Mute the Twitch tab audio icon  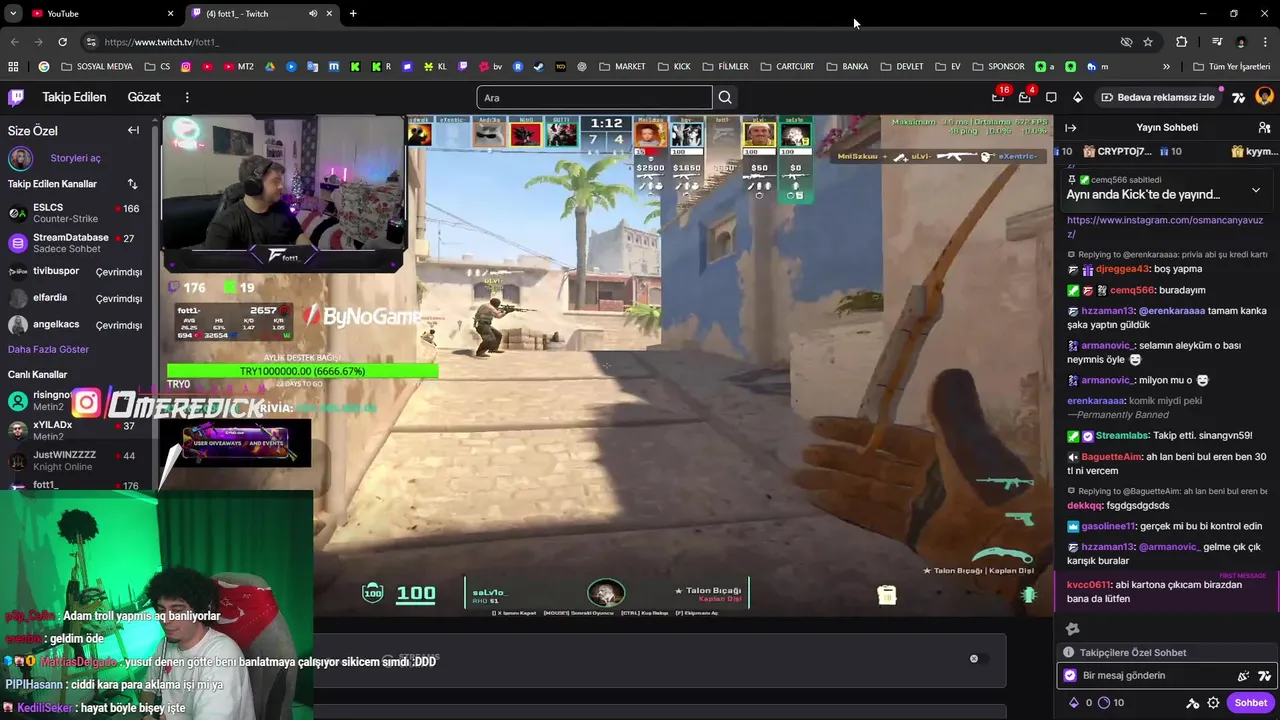pyautogui.click(x=313, y=13)
